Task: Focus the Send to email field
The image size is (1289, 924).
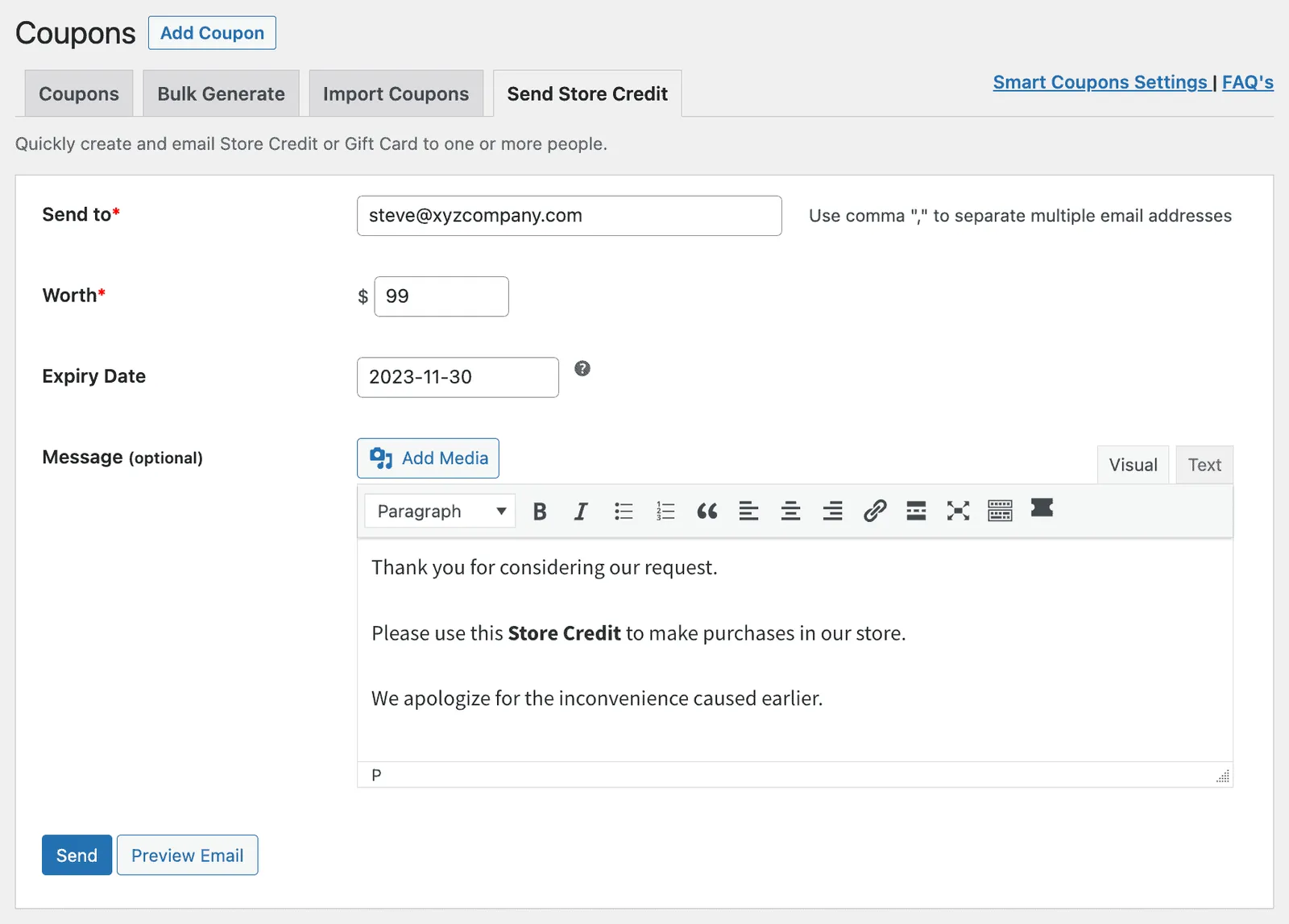Action: [569, 216]
